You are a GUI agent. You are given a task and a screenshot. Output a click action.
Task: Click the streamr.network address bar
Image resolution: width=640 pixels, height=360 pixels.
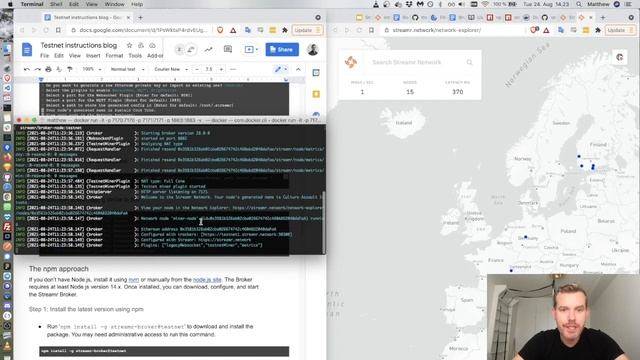(453, 30)
